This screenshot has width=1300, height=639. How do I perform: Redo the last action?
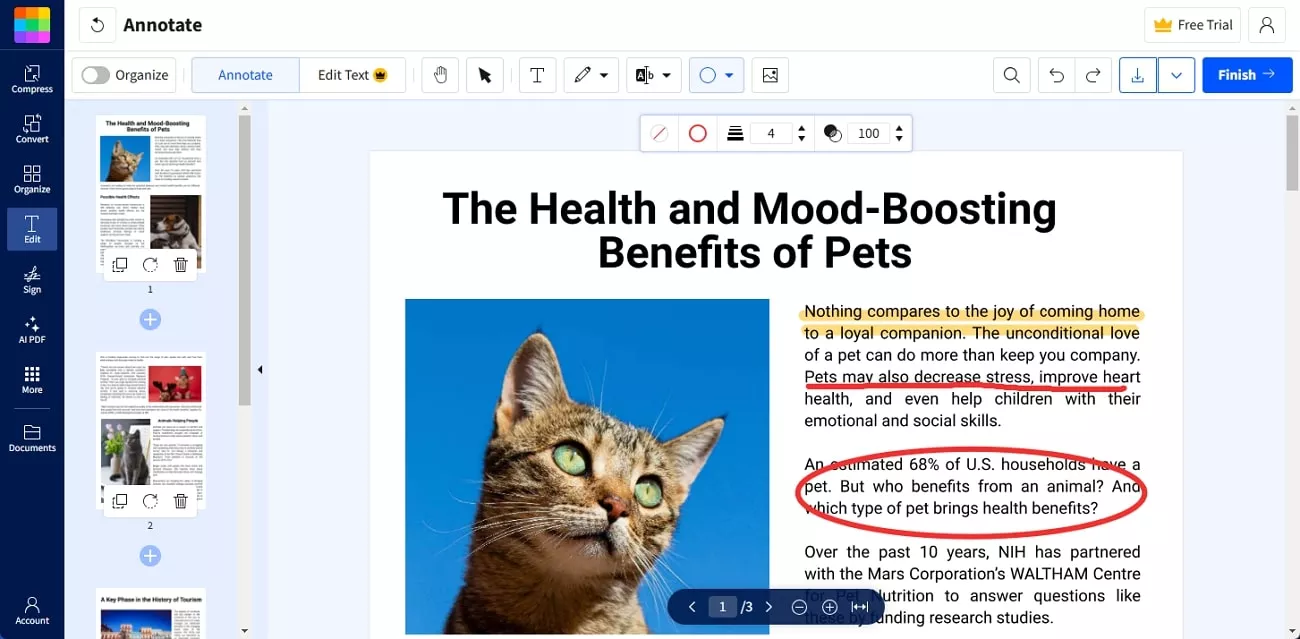tap(1093, 75)
